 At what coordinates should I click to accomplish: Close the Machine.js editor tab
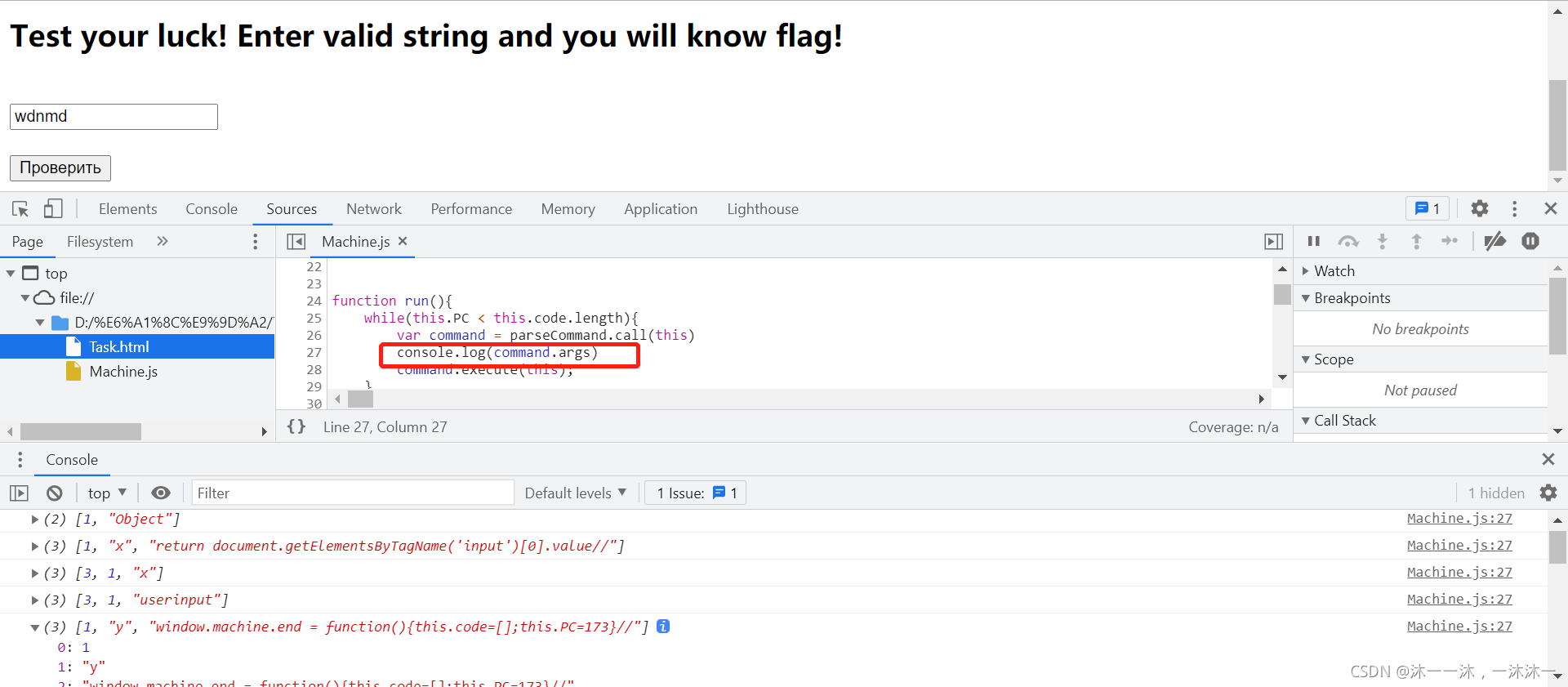[403, 241]
